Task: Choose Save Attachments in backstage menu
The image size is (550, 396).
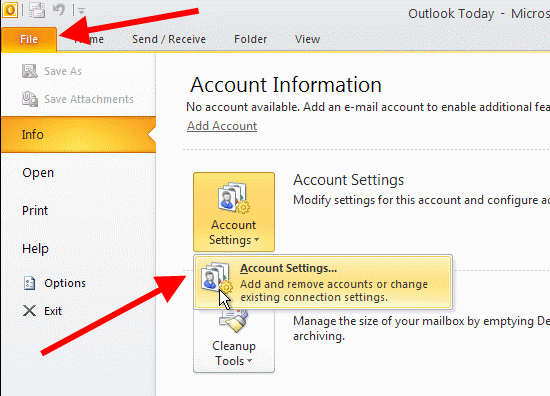Action: point(89,99)
